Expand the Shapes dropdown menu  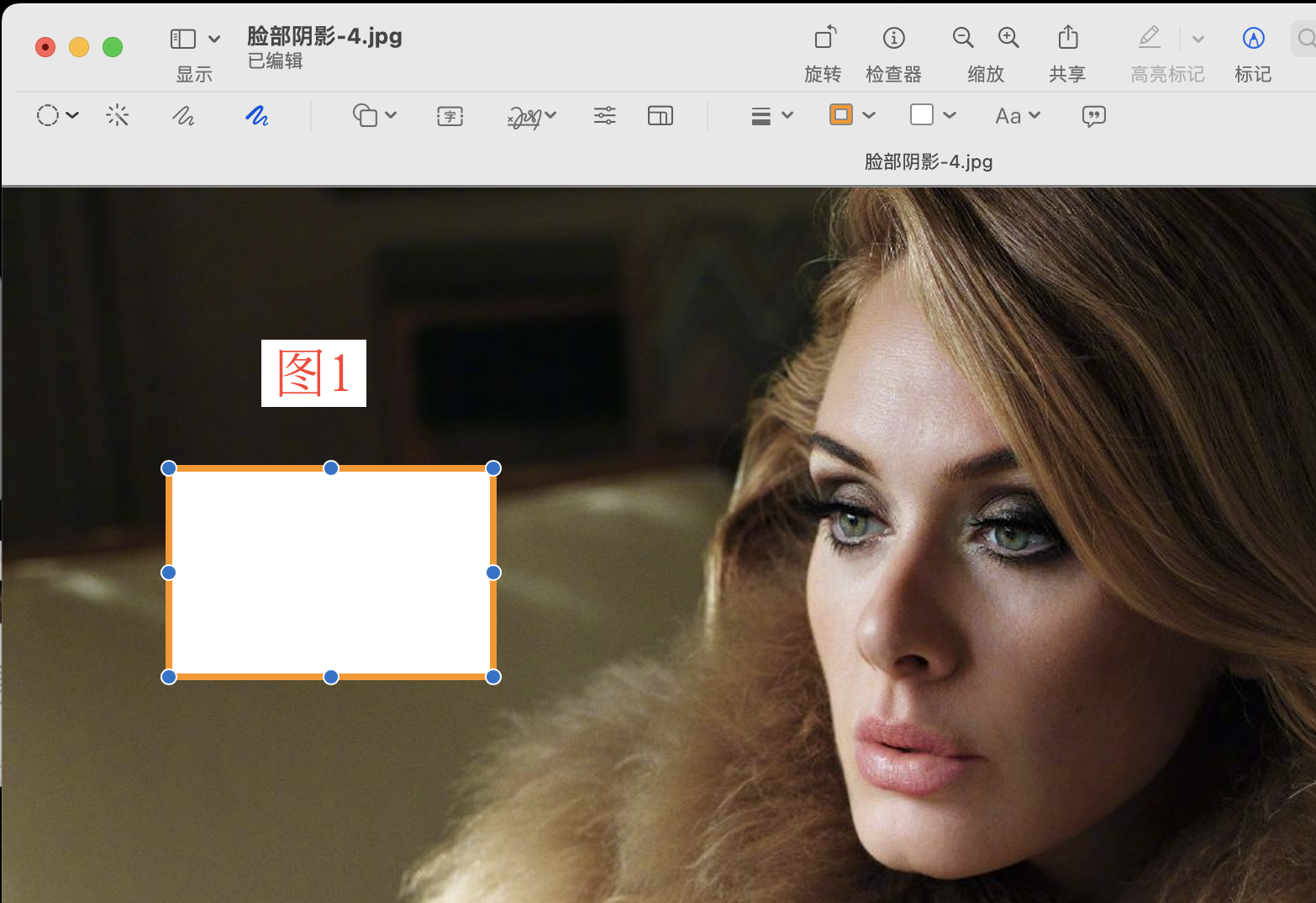tap(374, 115)
